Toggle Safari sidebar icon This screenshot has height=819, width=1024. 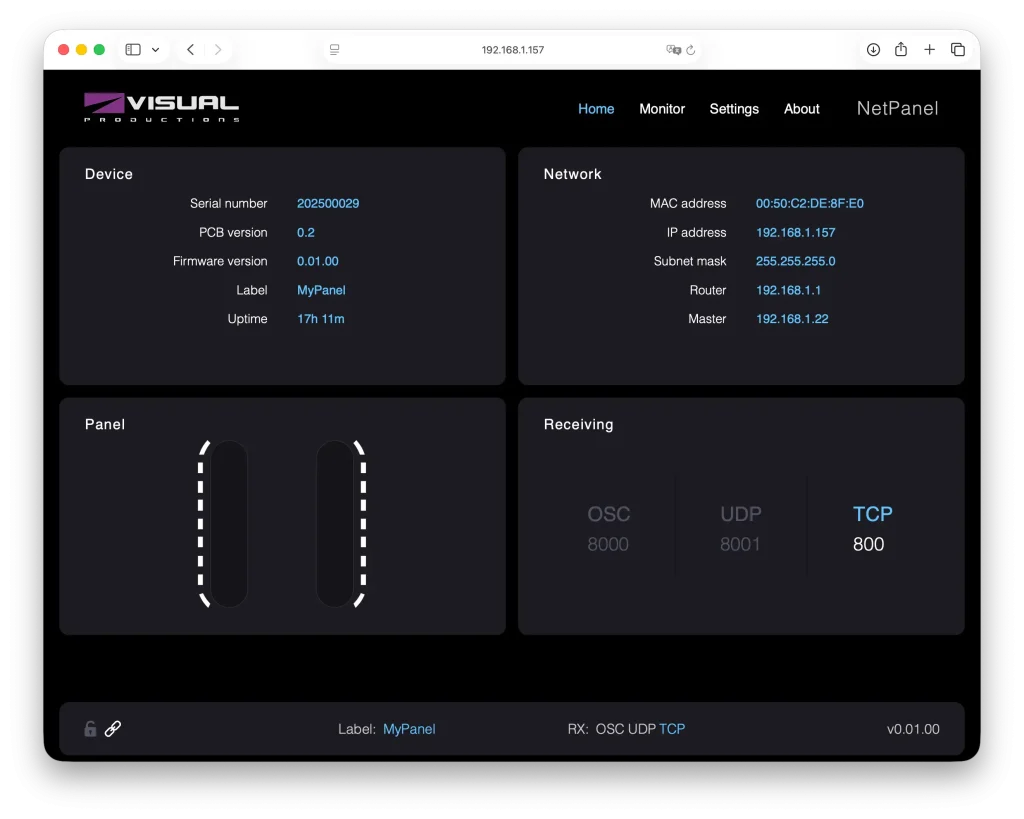tap(133, 50)
